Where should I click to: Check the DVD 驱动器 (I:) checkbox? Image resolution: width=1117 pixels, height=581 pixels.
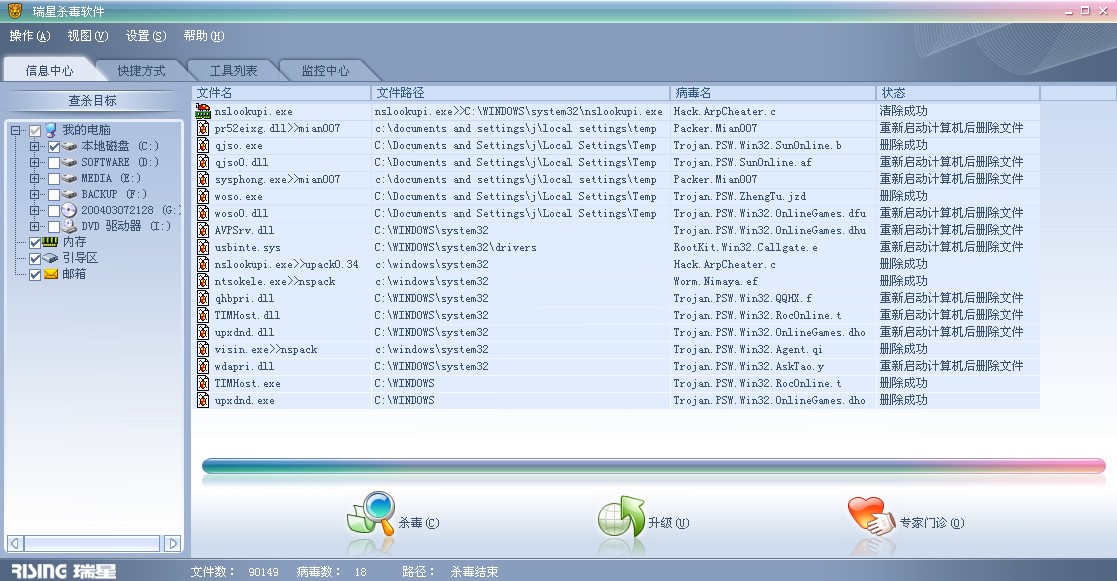pyautogui.click(x=53, y=226)
